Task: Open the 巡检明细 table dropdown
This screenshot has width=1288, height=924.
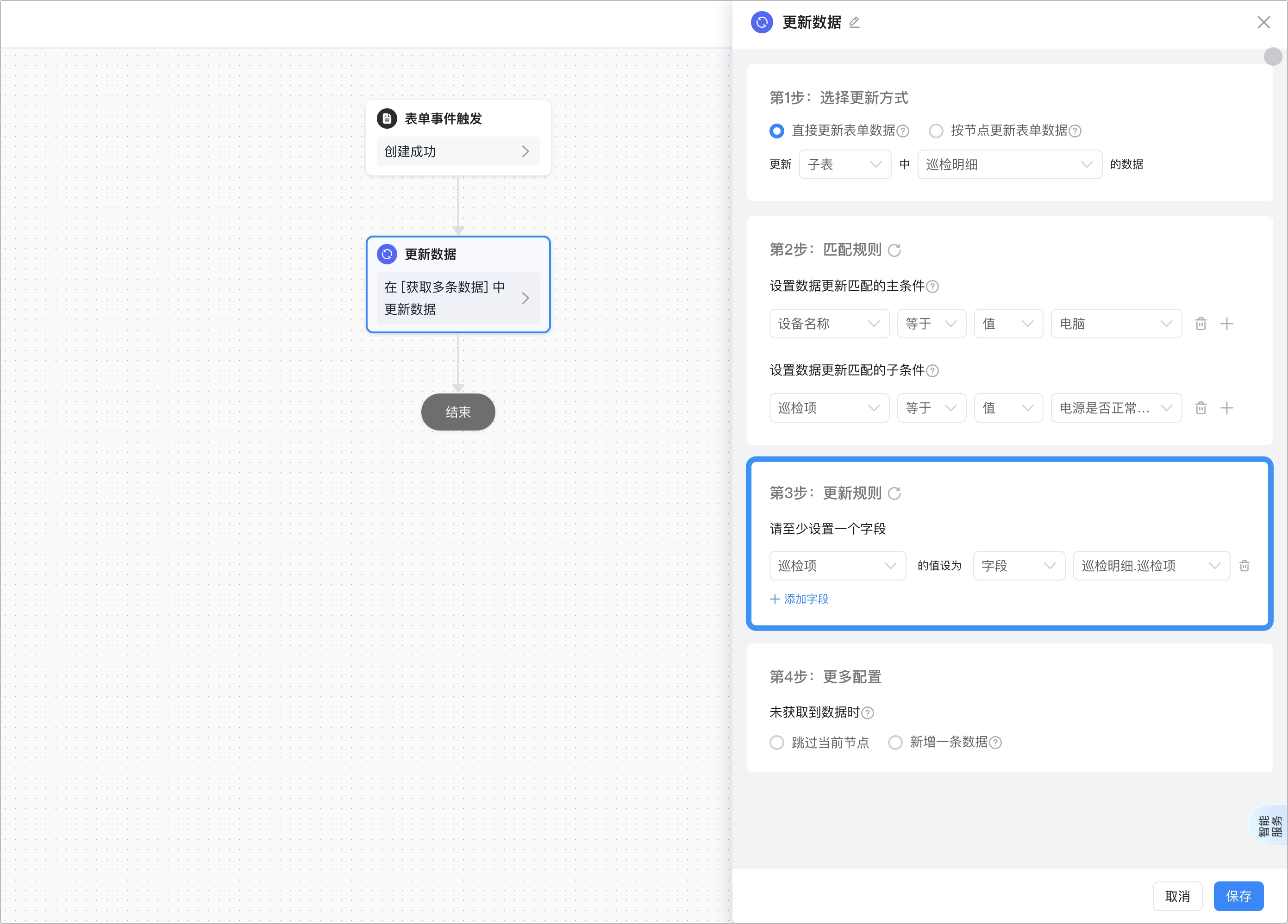Action: pos(1010,165)
